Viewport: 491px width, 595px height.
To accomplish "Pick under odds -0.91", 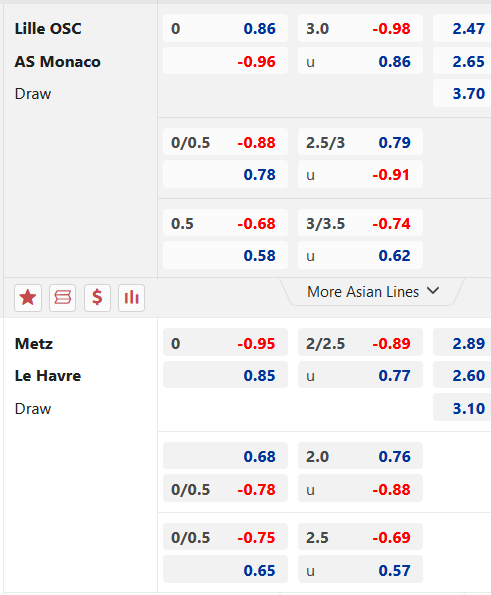I will tap(360, 174).
